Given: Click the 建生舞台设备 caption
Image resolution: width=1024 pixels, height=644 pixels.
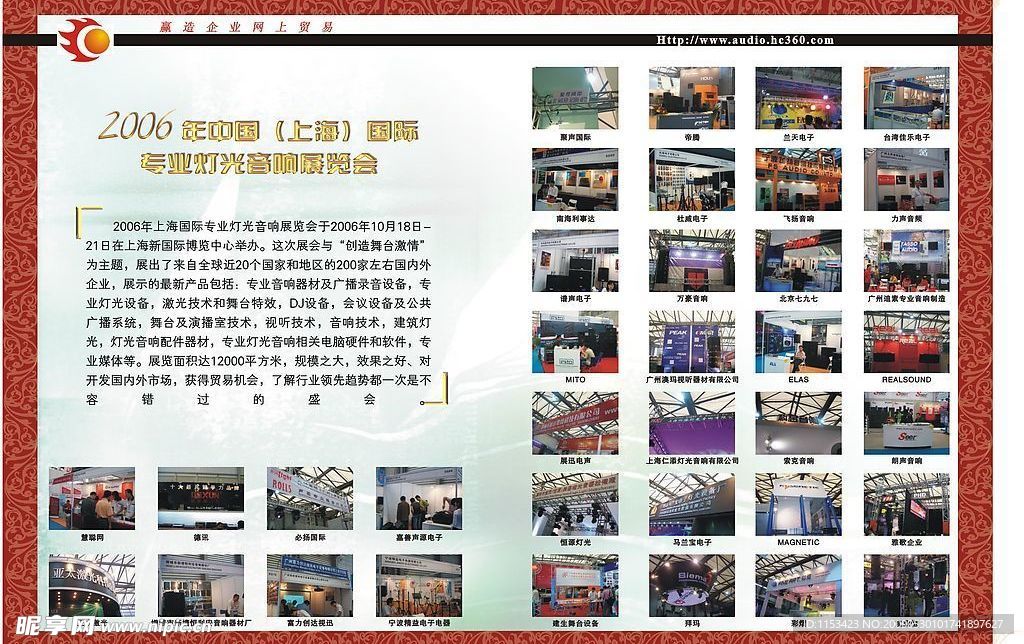Looking at the screenshot, I should pyautogui.click(x=575, y=623).
